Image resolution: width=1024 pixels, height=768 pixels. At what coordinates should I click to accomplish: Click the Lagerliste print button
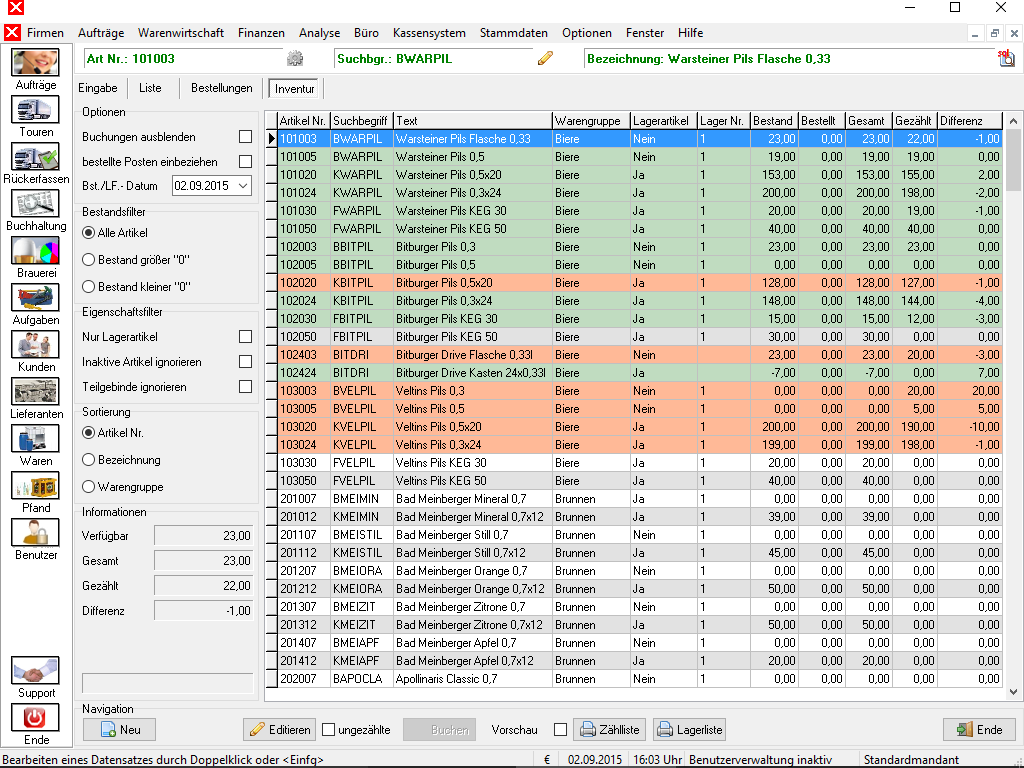(x=690, y=729)
